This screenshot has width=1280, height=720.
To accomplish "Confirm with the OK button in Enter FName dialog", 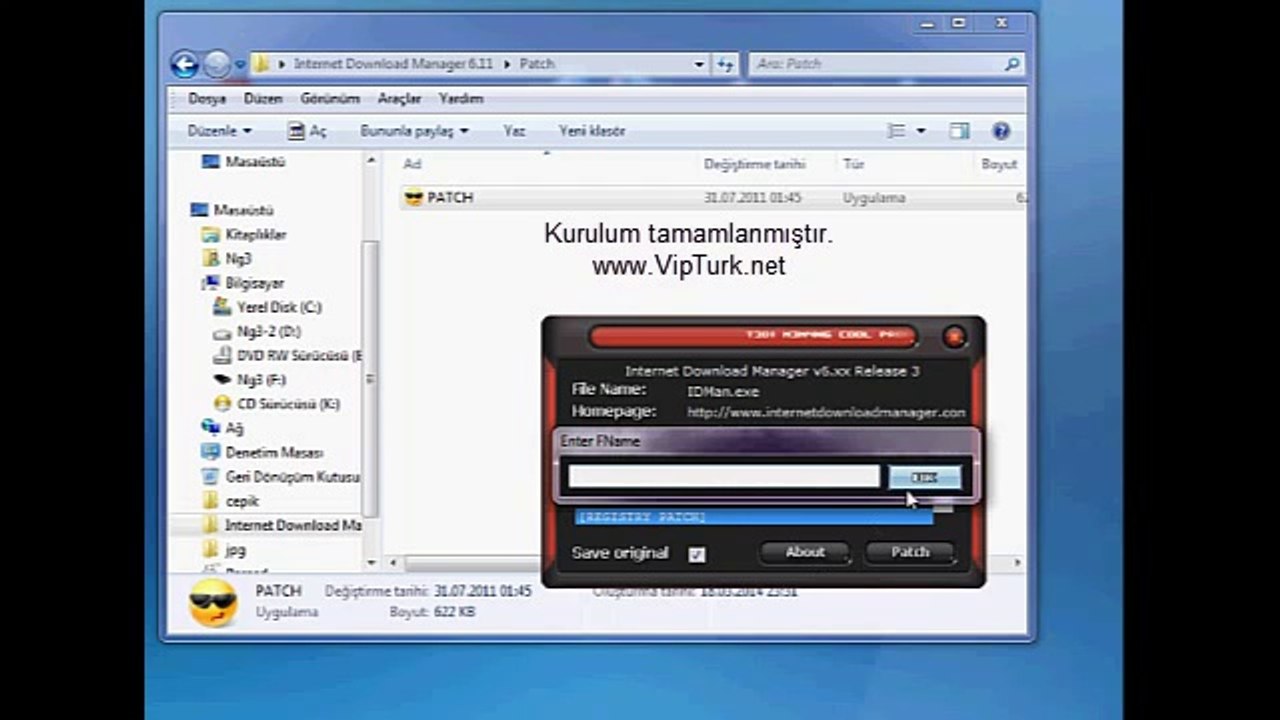I will [925, 478].
